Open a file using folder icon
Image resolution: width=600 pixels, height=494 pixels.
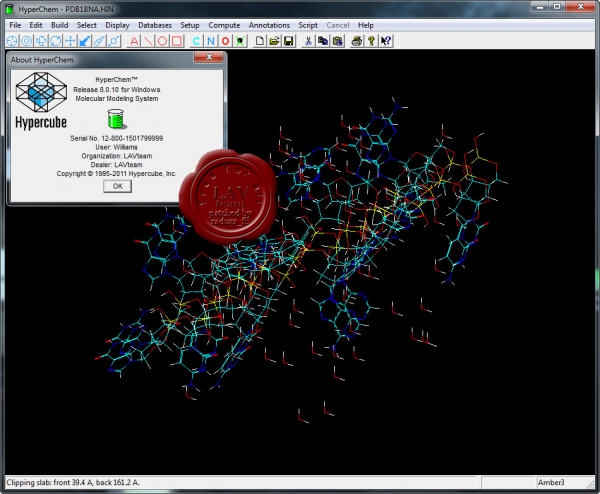[274, 41]
